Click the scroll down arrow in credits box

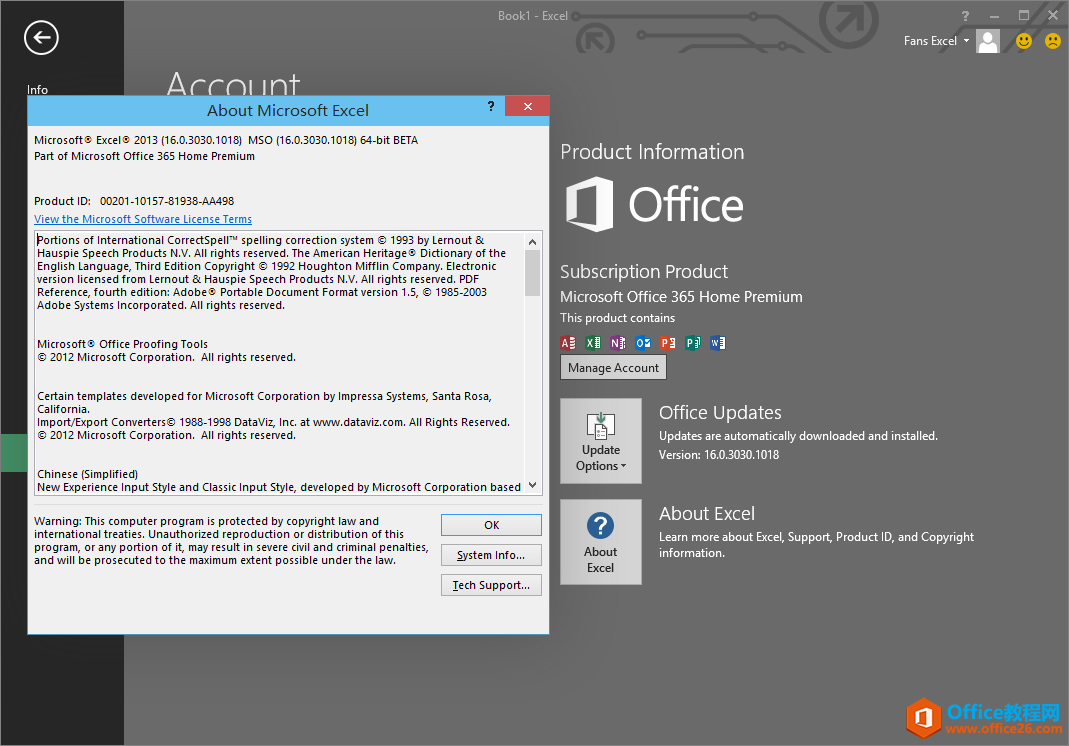532,486
